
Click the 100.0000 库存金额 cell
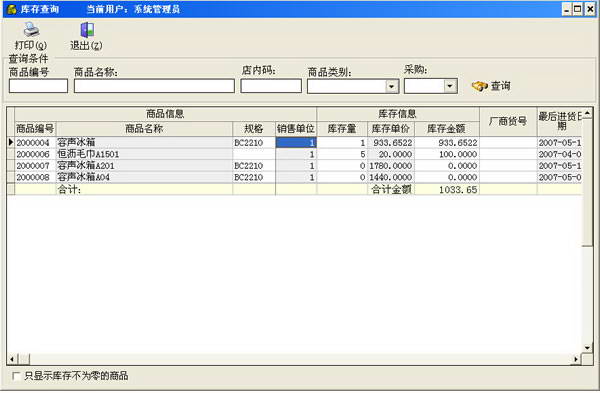pyautogui.click(x=447, y=154)
